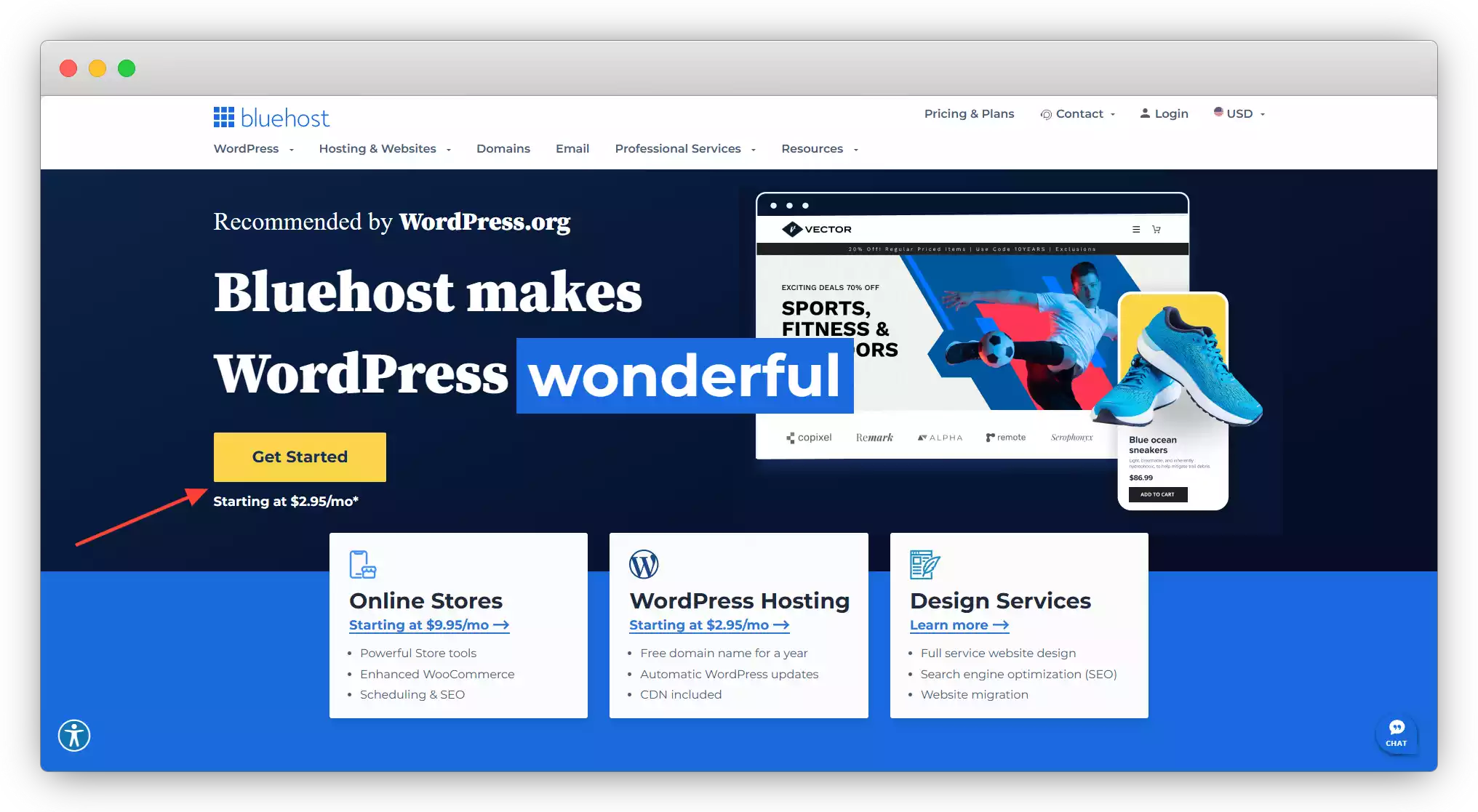Open Pricing & Plans
Image resolution: width=1478 pixels, height=812 pixels.
coord(969,113)
